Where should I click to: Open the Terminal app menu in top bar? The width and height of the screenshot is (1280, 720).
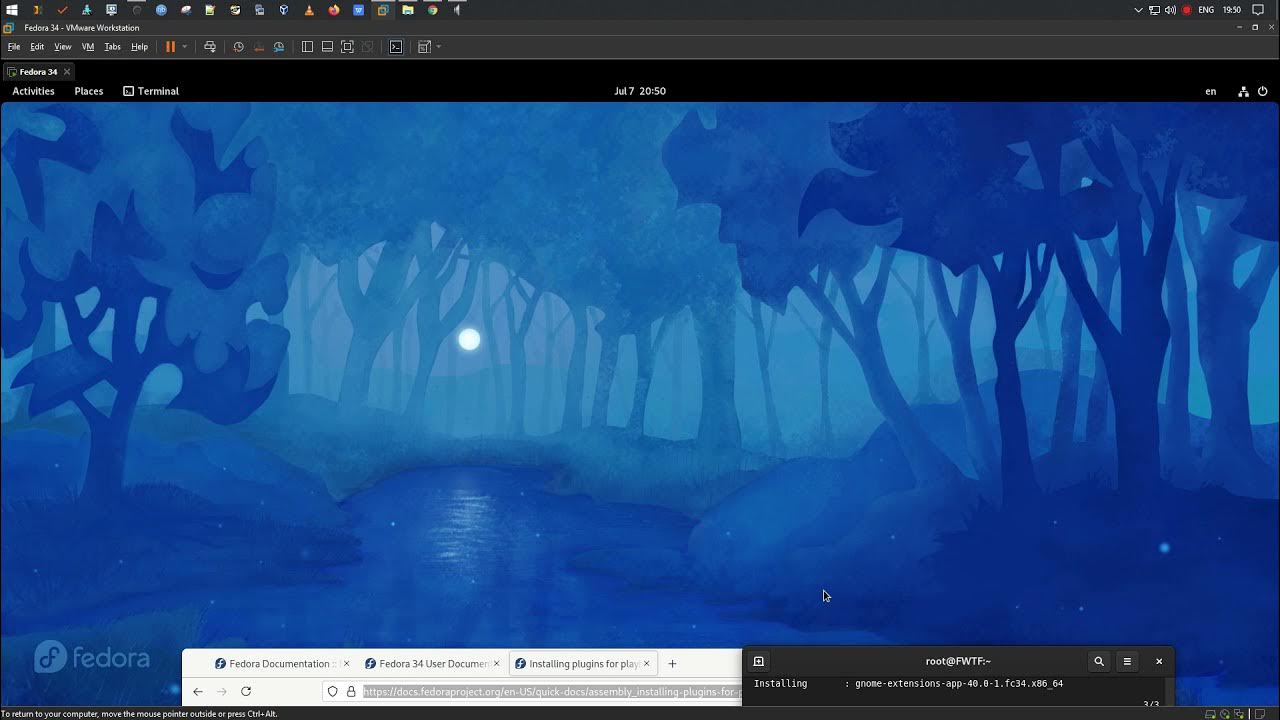(151, 91)
